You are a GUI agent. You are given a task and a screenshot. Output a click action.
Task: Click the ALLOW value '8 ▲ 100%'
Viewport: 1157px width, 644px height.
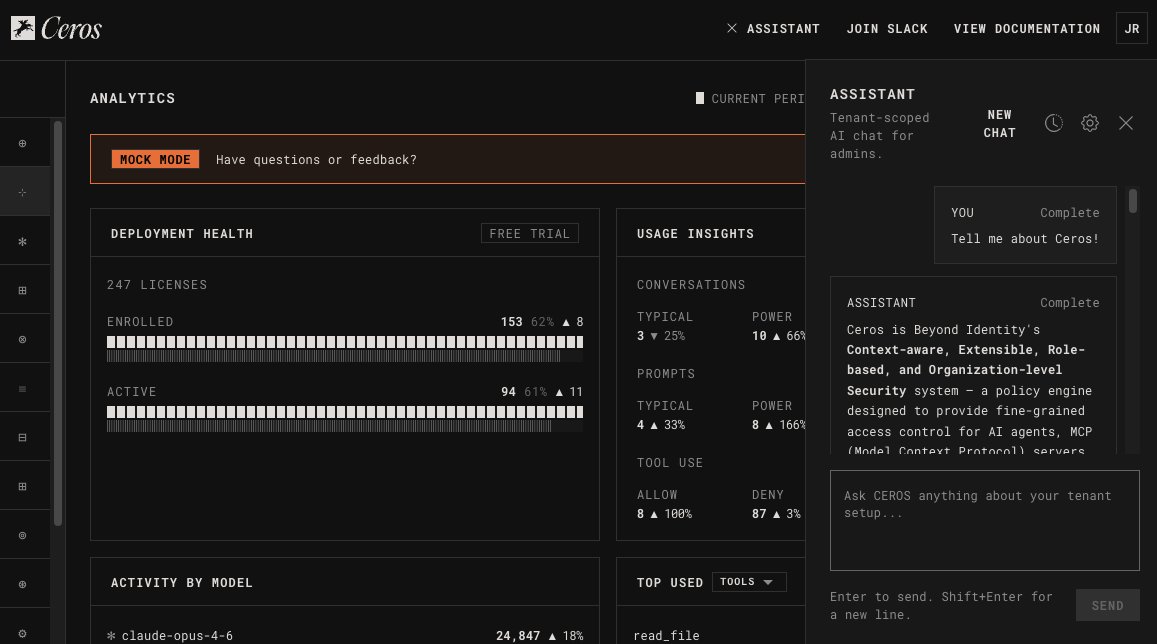[x=665, y=514]
